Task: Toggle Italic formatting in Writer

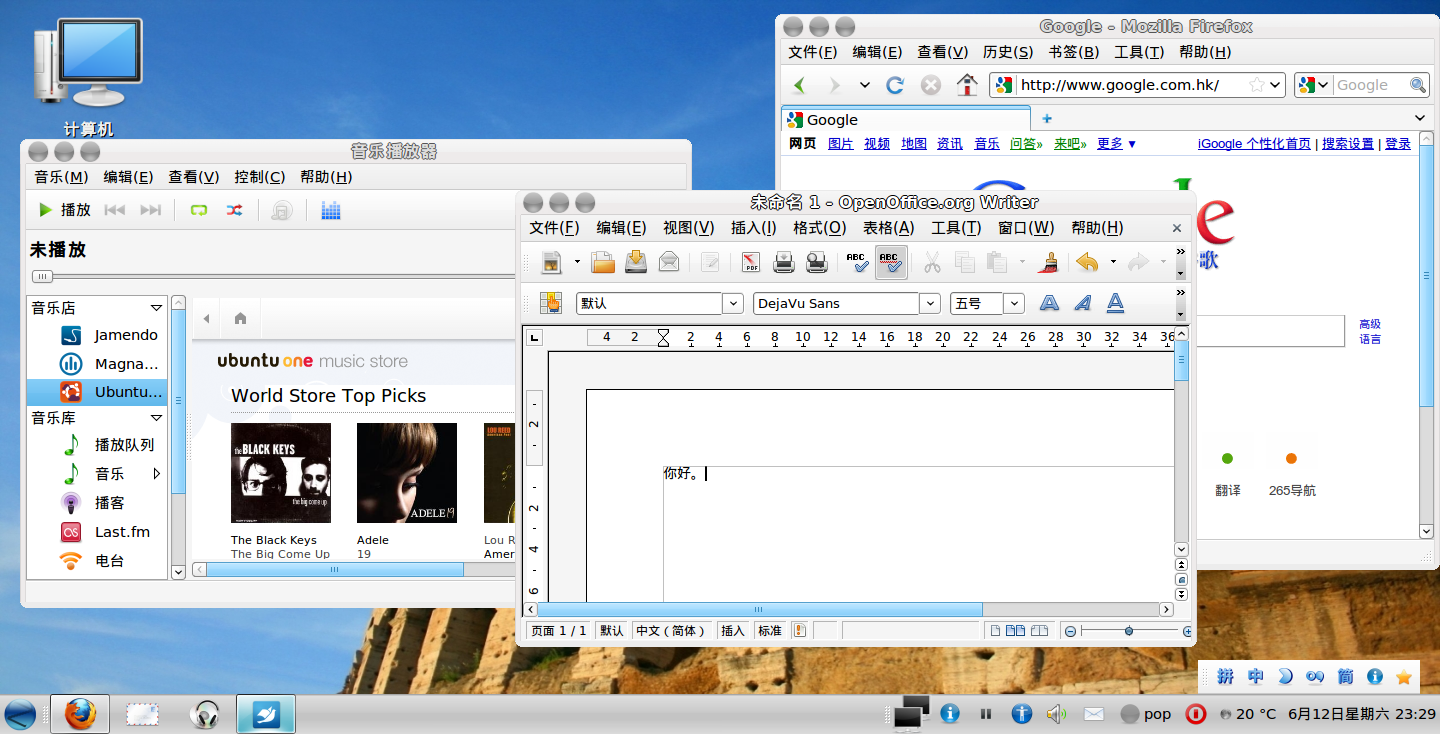Action: [x=1082, y=303]
